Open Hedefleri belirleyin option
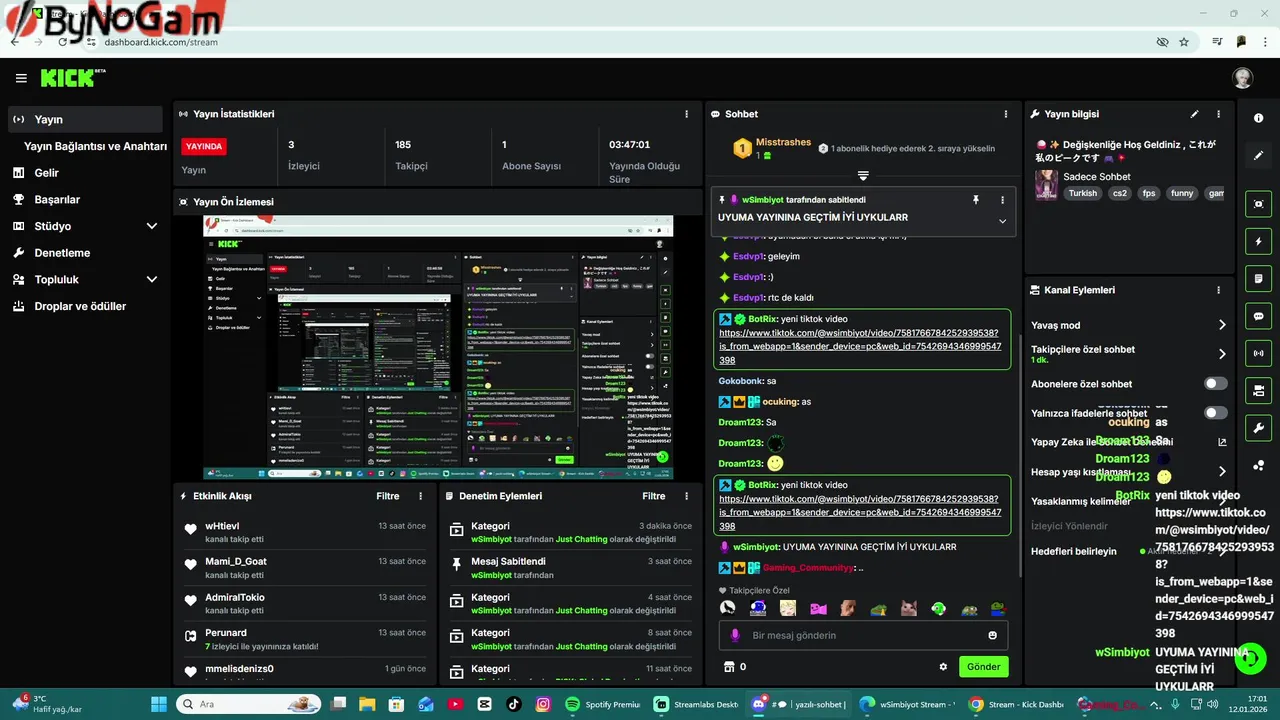This screenshot has width=1280, height=720. point(1074,551)
